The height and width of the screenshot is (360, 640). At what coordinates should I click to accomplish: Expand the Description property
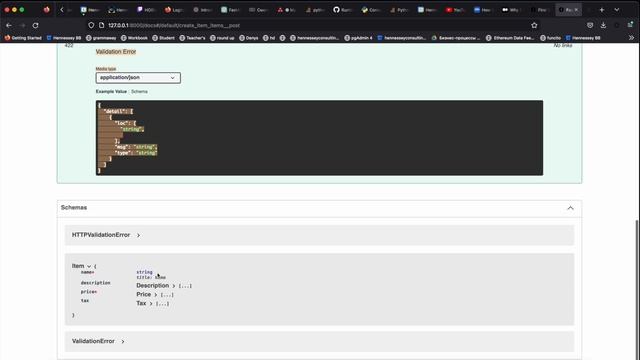pos(156,286)
